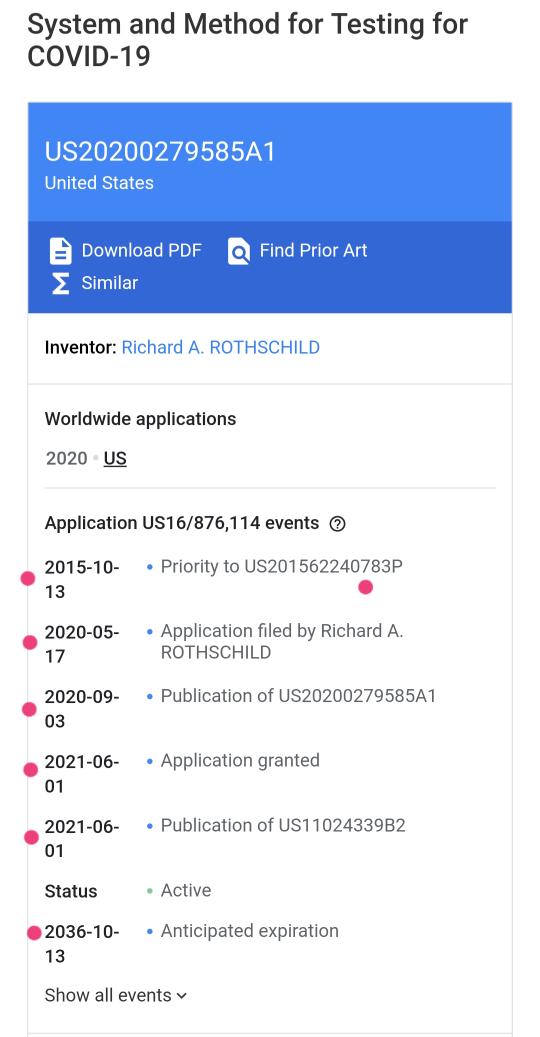Open the Download PDF link
The height and width of the screenshot is (1037, 540).
point(141,251)
